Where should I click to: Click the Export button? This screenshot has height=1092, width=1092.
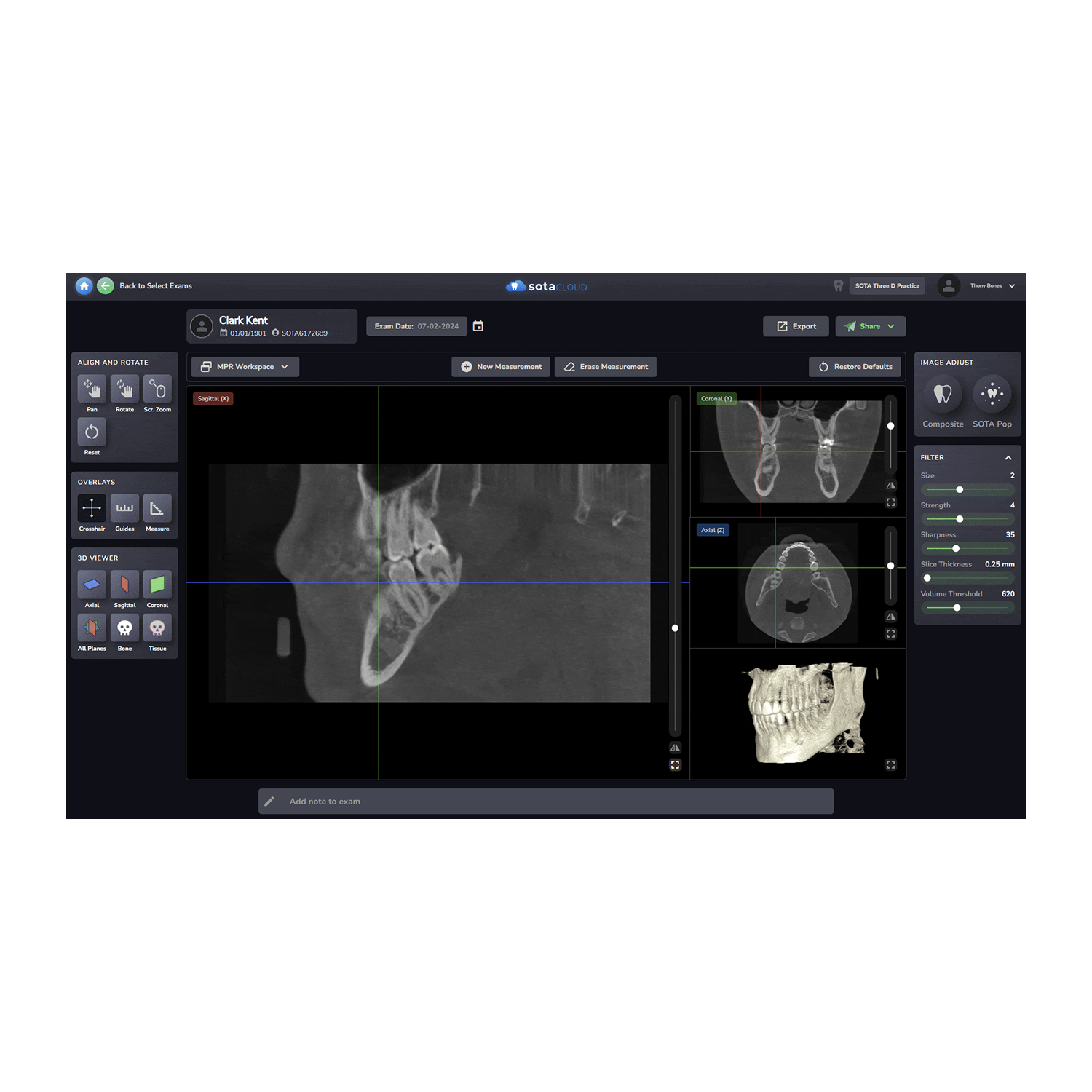pyautogui.click(x=796, y=326)
